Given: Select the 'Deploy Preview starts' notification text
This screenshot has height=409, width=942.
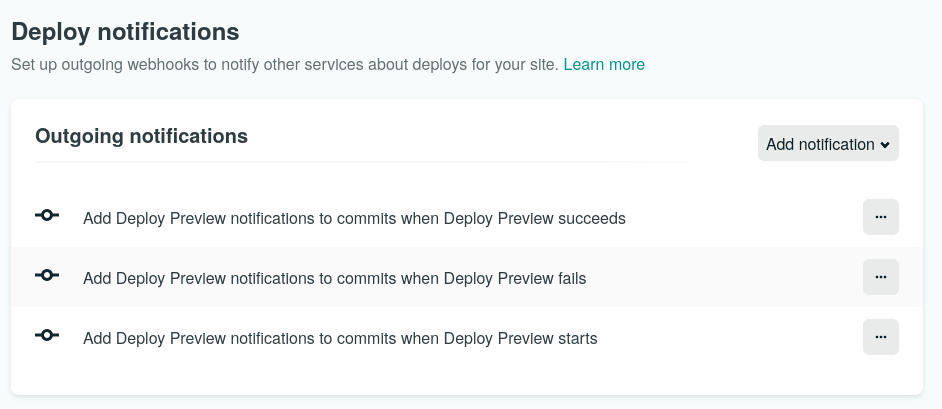Looking at the screenshot, I should click(x=340, y=339).
